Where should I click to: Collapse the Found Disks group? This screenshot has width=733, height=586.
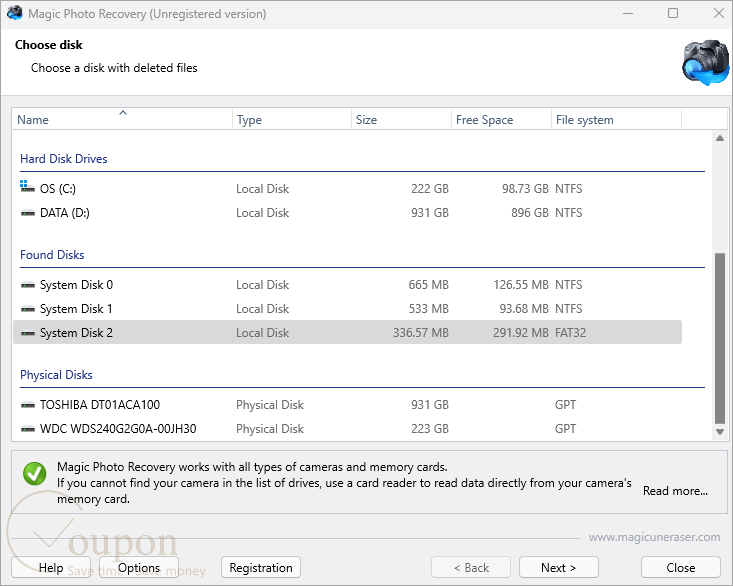[x=52, y=255]
